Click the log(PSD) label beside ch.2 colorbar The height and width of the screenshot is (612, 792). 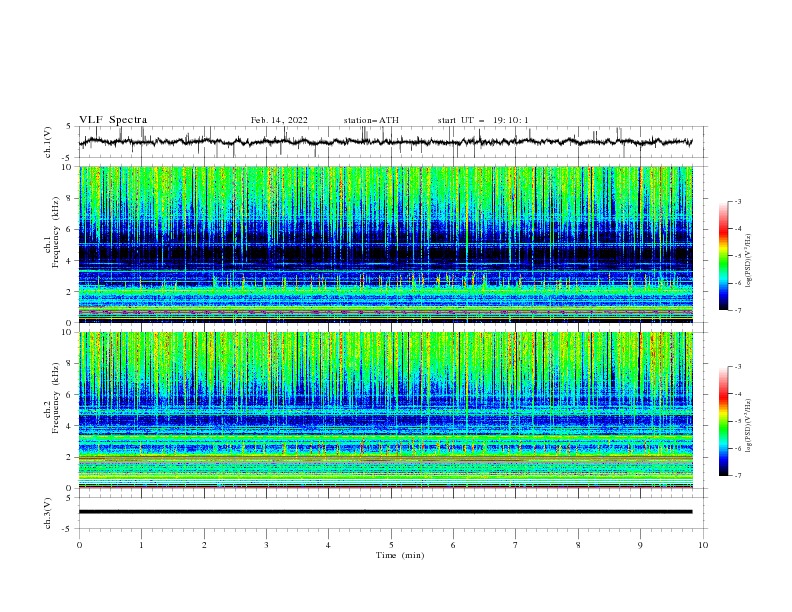749,425
